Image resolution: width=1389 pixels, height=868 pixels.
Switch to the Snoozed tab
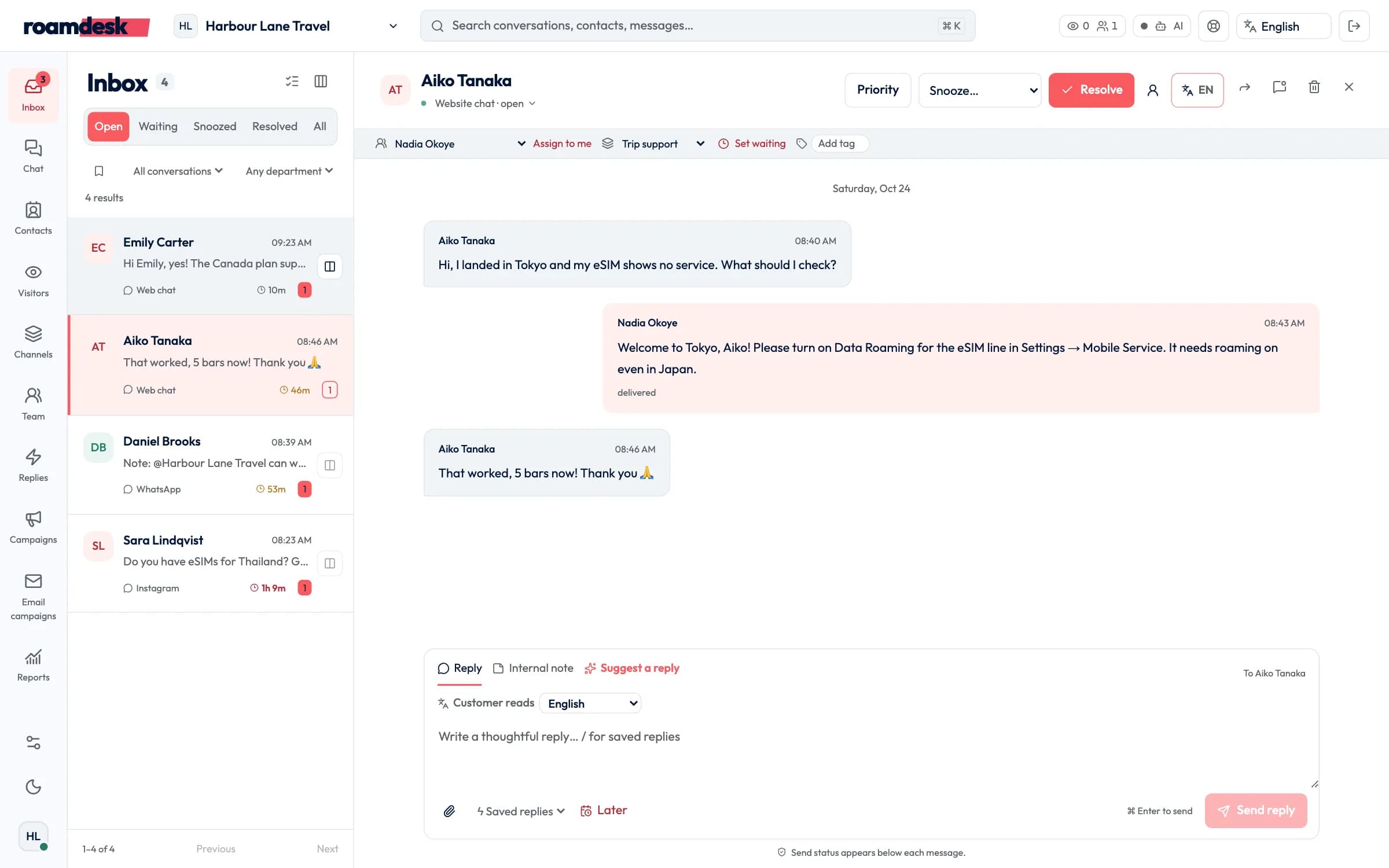215,126
